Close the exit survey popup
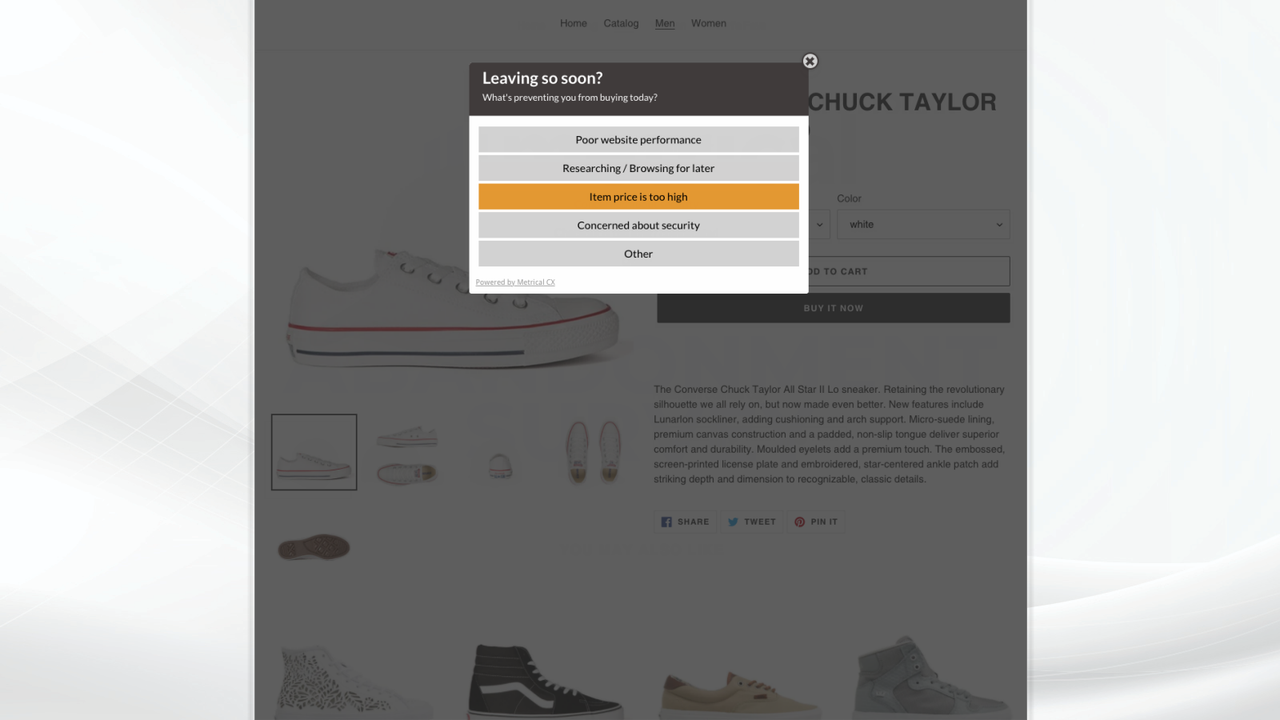This screenshot has height=720, width=1280. (810, 61)
